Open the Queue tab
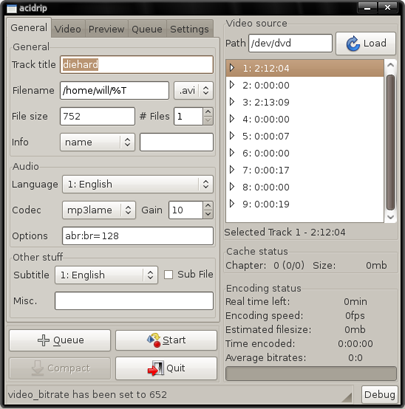This screenshot has height=409, width=405. [147, 29]
